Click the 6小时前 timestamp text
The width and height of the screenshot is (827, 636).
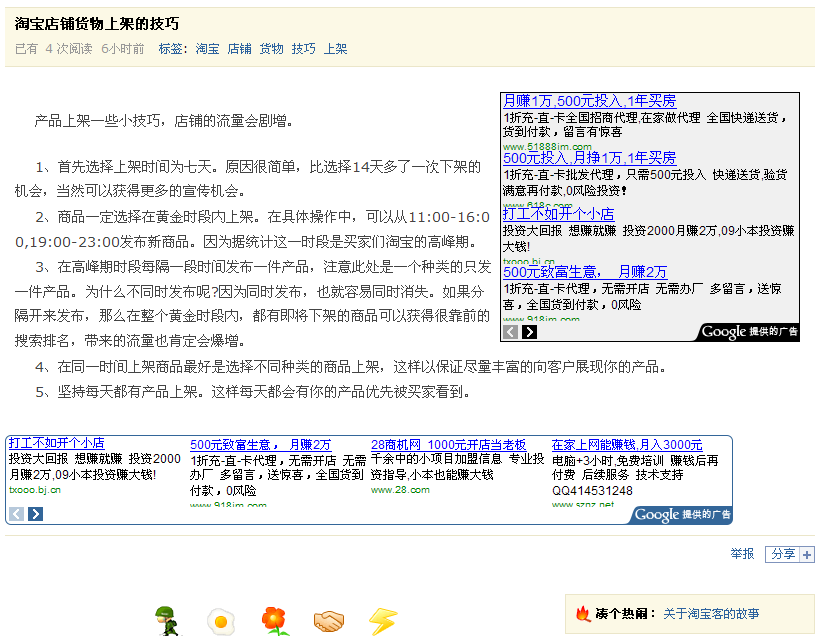click(x=122, y=49)
